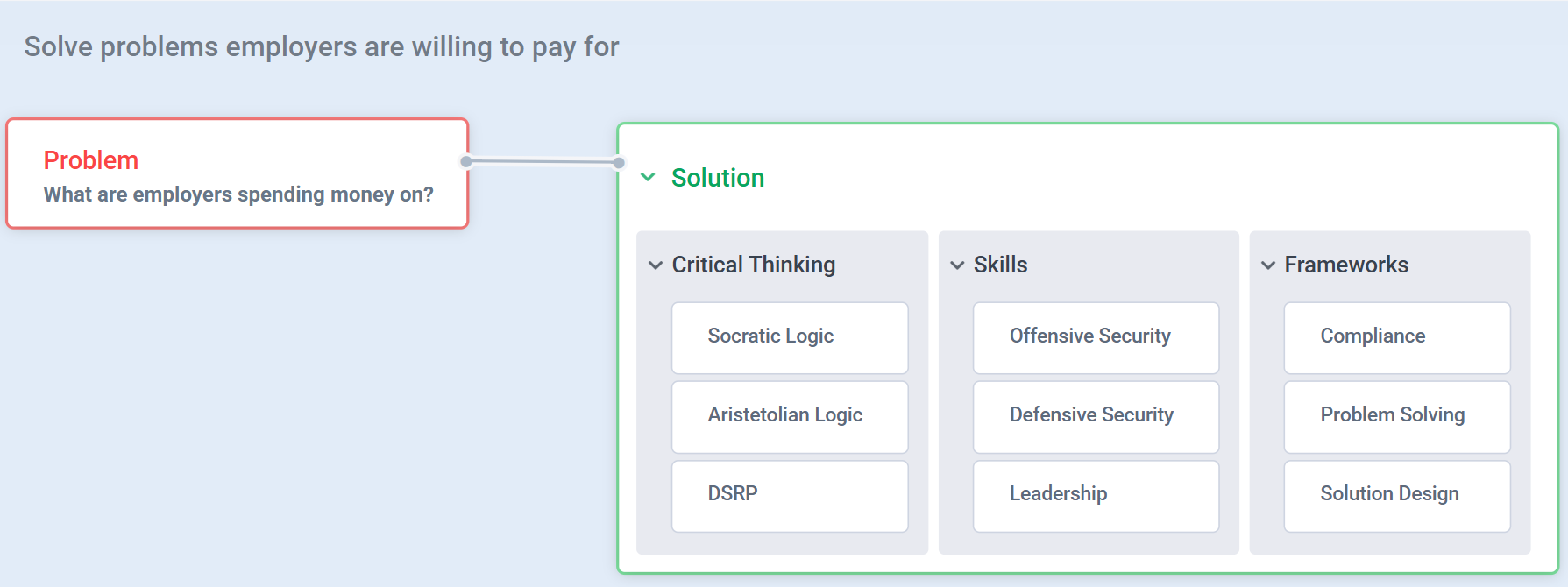
Task: Select the Socratic Logic card
Action: click(790, 337)
